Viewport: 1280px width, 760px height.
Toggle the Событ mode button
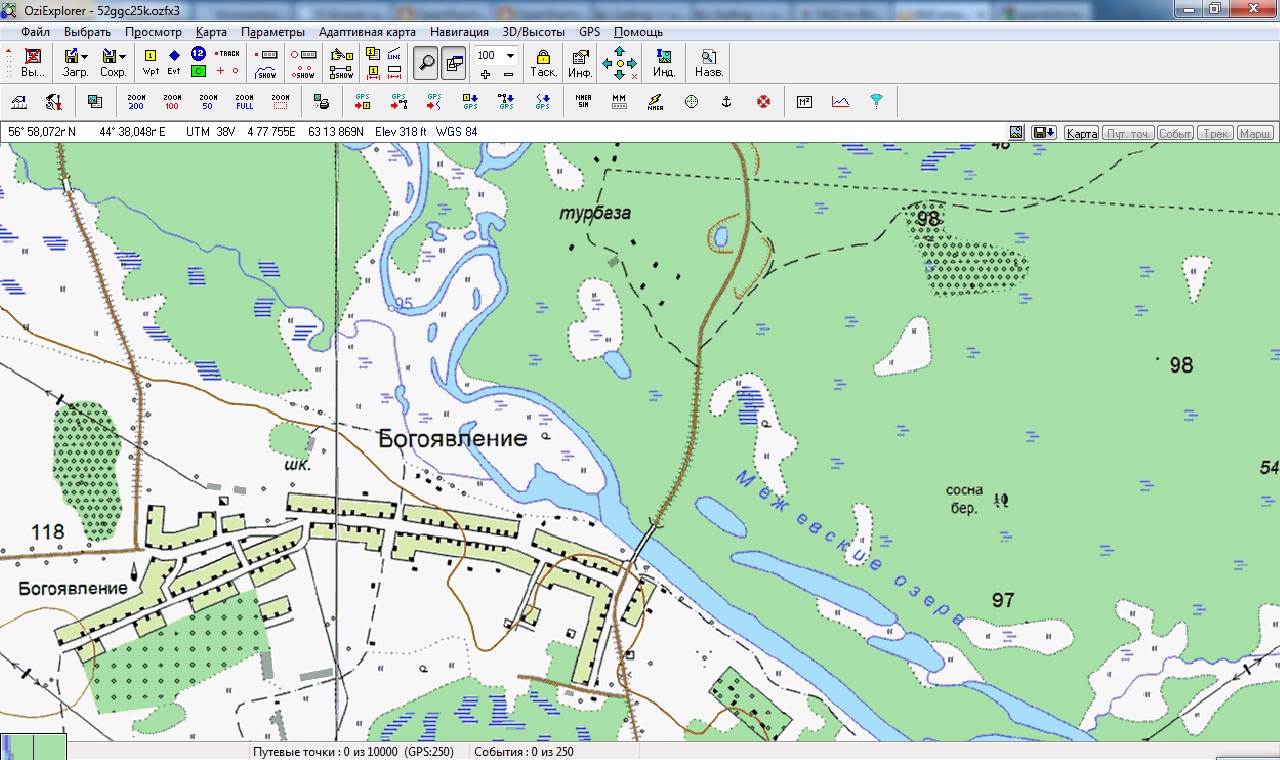[1176, 133]
